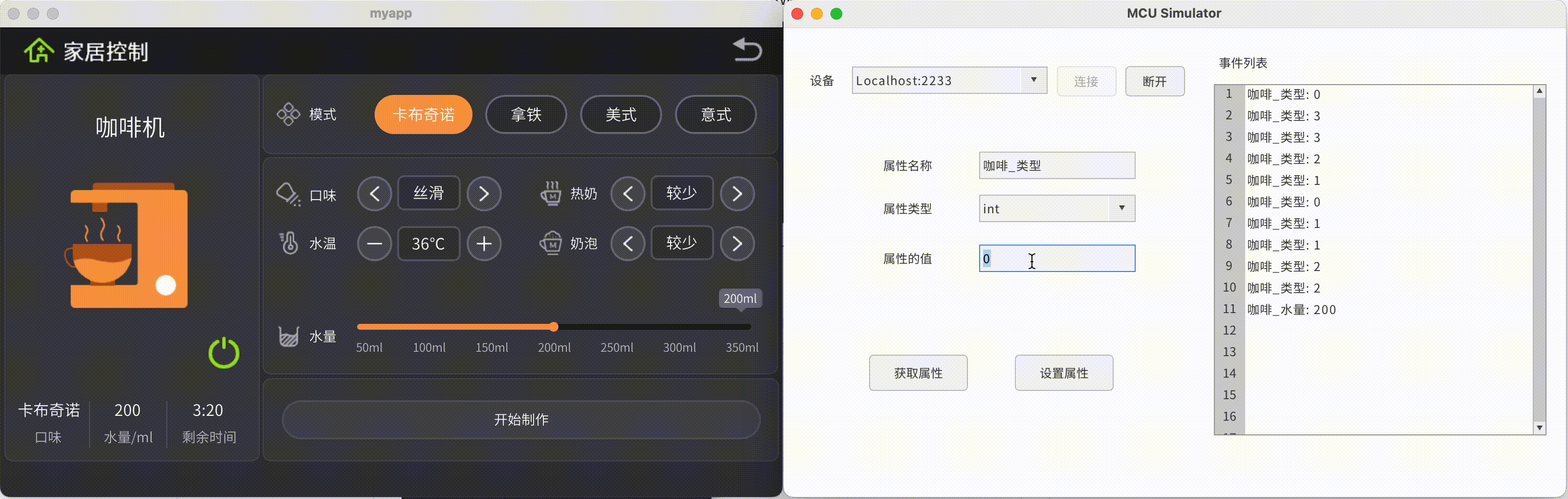Click the mode icon beside 模式
The image size is (1568, 499).
pos(289,114)
